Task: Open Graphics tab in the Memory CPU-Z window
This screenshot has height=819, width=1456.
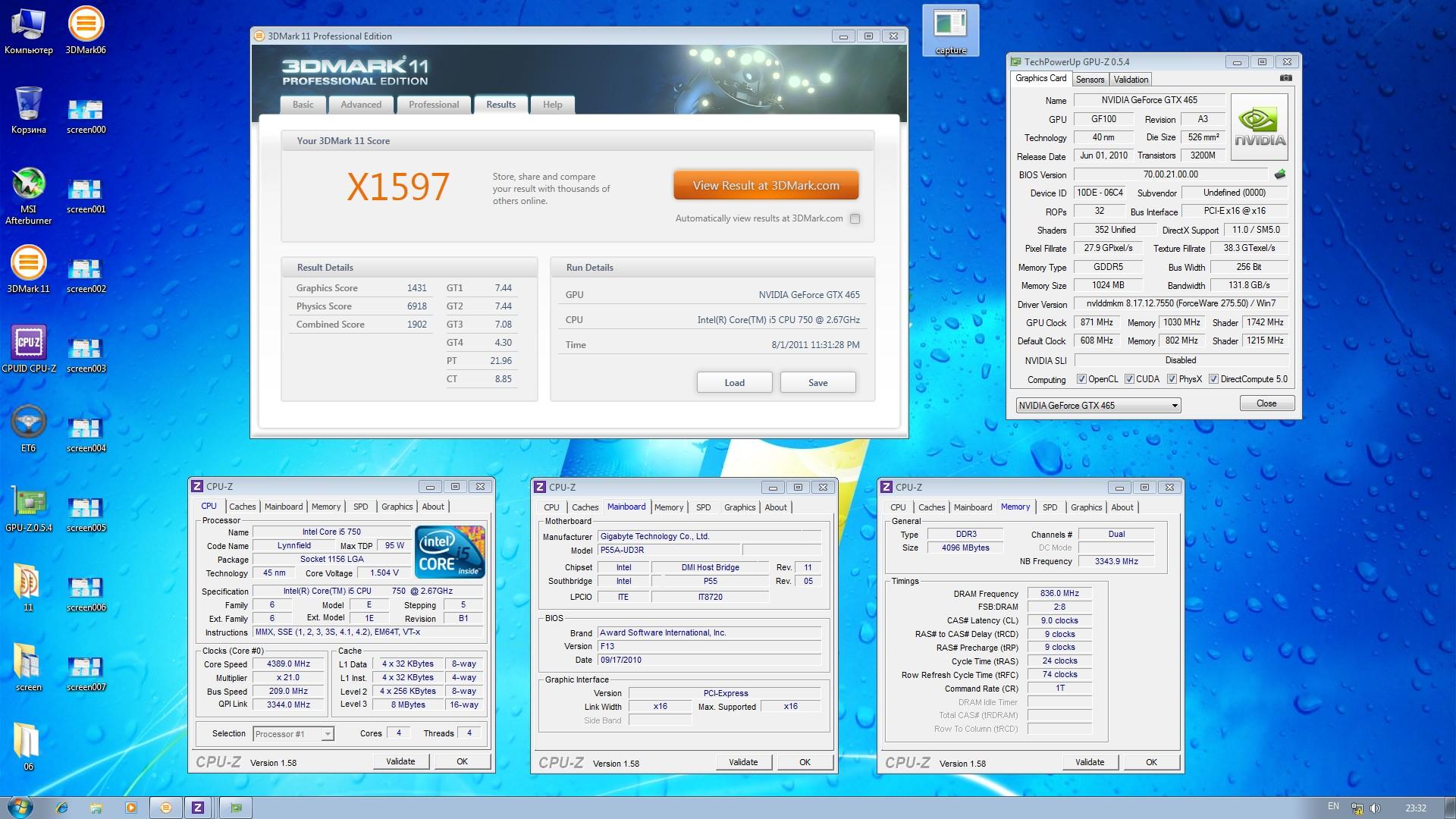Action: (x=1086, y=507)
